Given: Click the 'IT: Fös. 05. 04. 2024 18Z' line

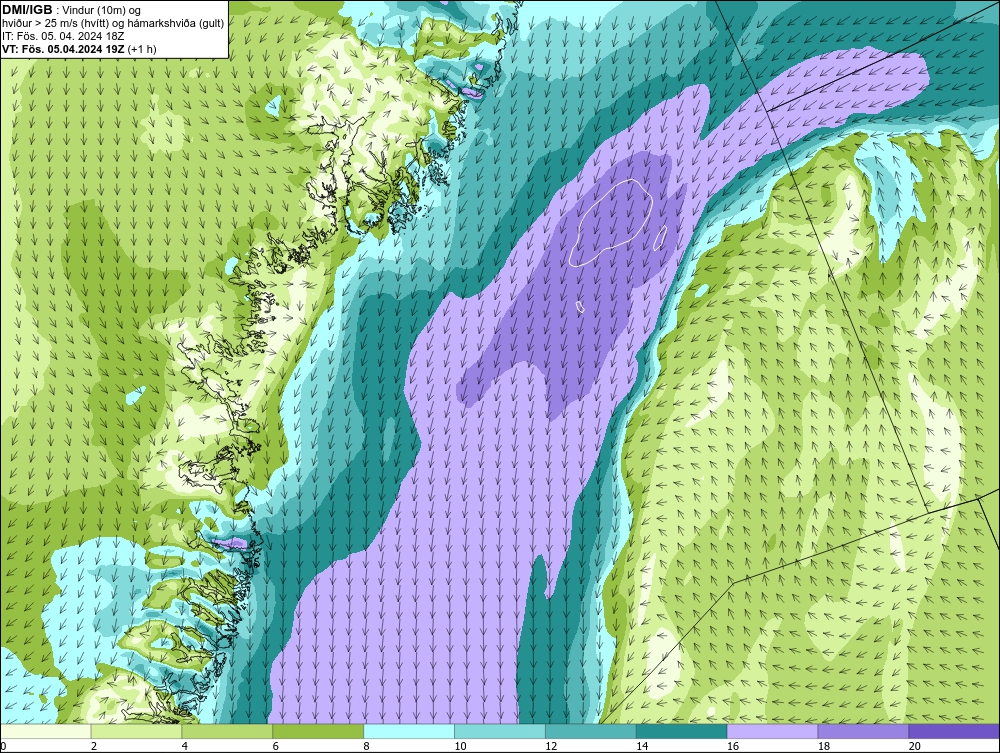Looking at the screenshot, I should coord(63,36).
